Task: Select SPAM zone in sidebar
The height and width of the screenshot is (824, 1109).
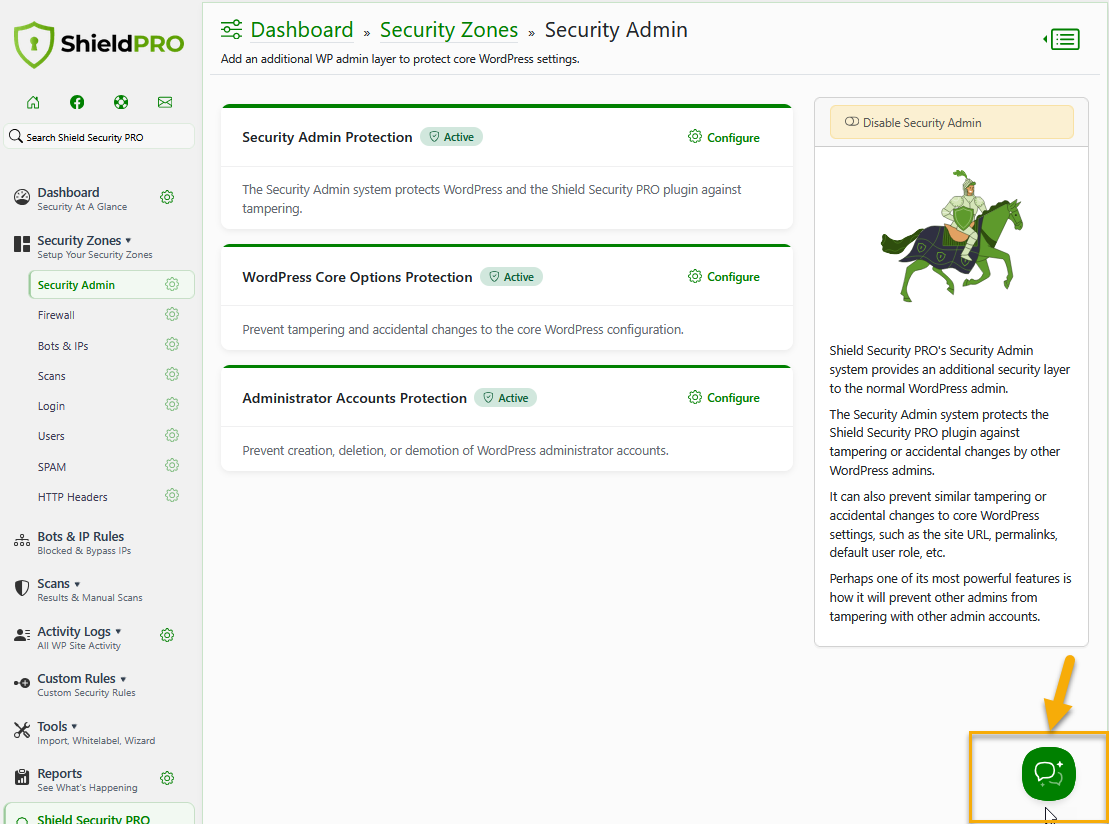Action: 52,467
